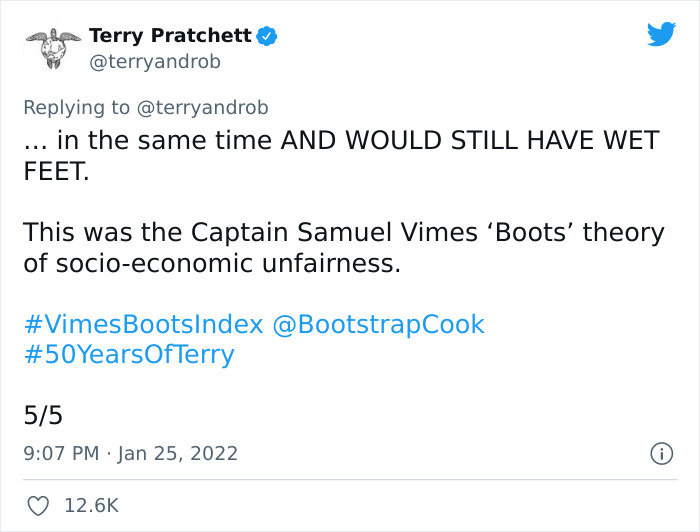Open @terryandrob mention in the reply line
Screen dimensions: 700x532
pos(201,107)
